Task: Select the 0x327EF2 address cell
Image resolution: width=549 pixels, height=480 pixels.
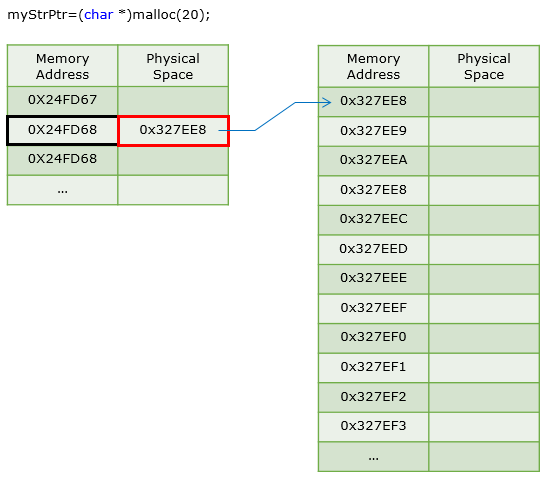Action: [x=373, y=397]
